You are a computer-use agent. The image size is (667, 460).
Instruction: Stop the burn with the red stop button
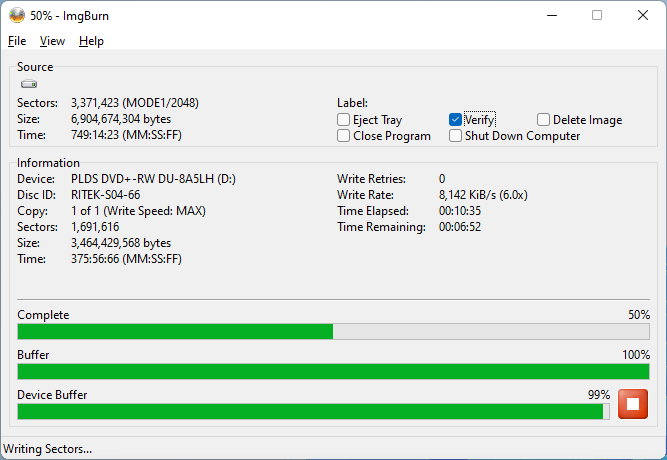(x=633, y=404)
